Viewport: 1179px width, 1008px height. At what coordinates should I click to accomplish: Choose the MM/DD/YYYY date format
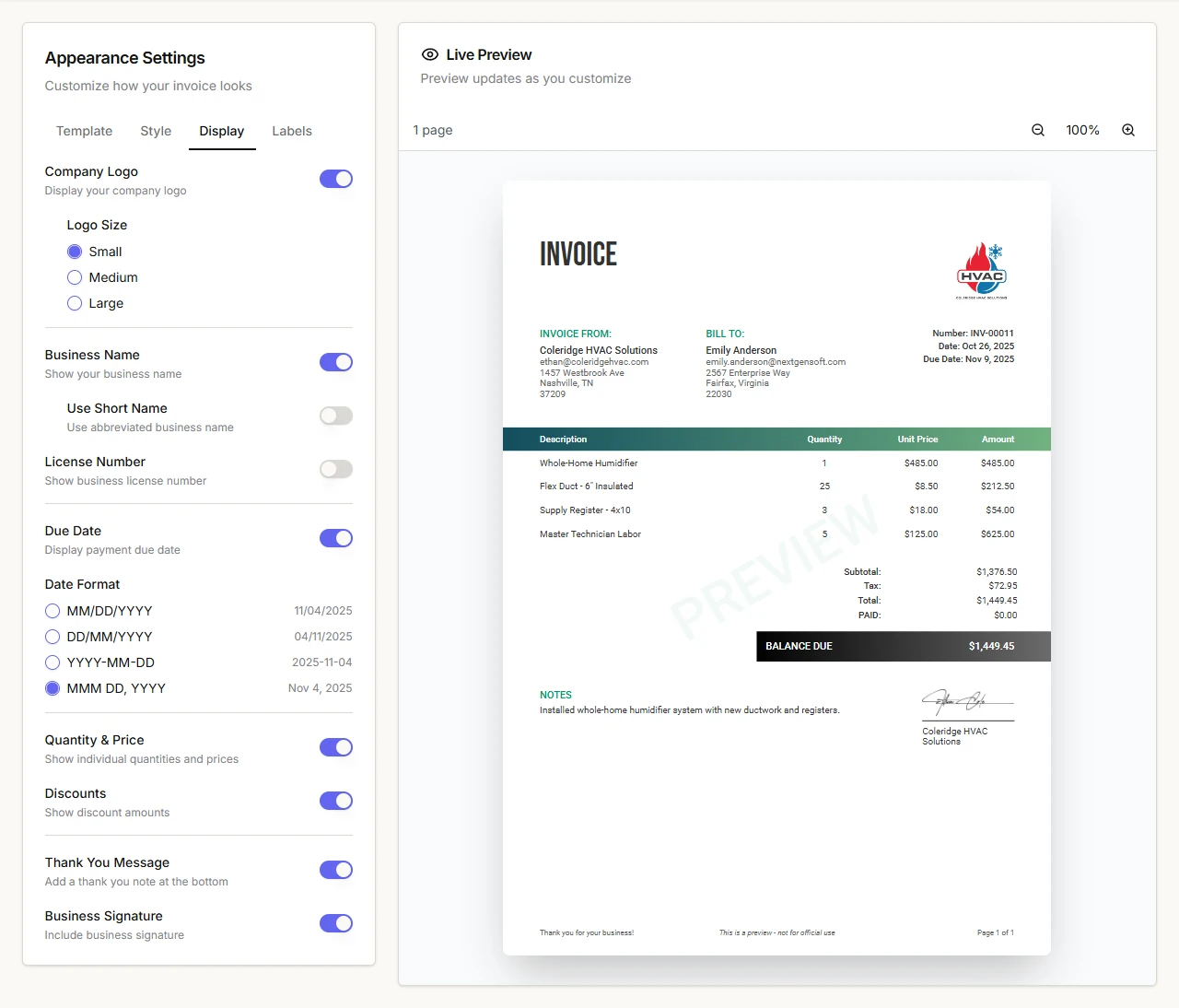[x=53, y=611]
